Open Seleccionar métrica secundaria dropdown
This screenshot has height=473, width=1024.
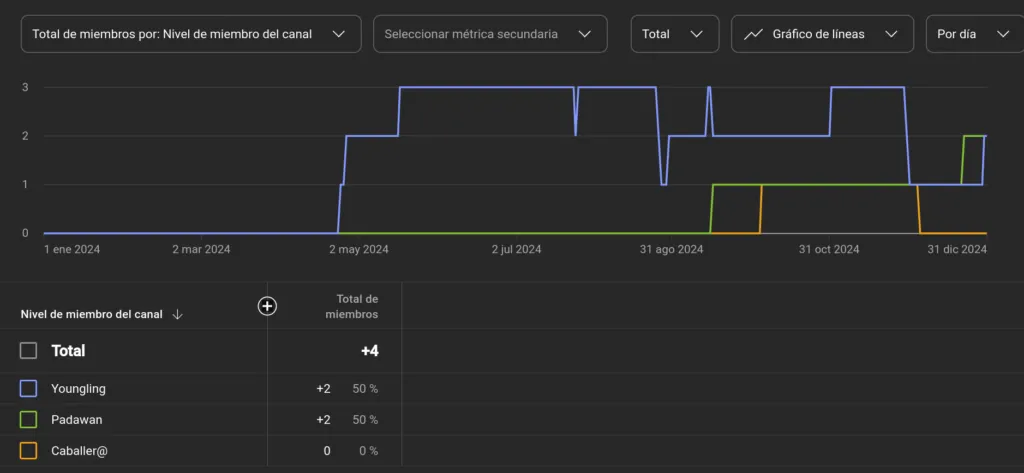point(489,34)
